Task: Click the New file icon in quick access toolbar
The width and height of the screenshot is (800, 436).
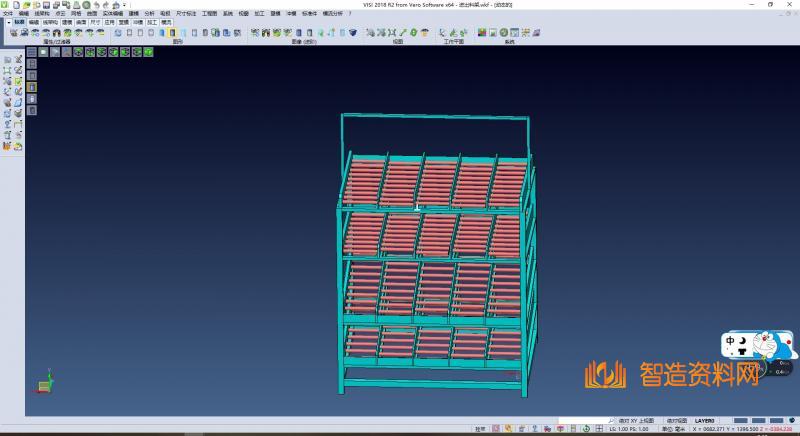Action: 15,4
